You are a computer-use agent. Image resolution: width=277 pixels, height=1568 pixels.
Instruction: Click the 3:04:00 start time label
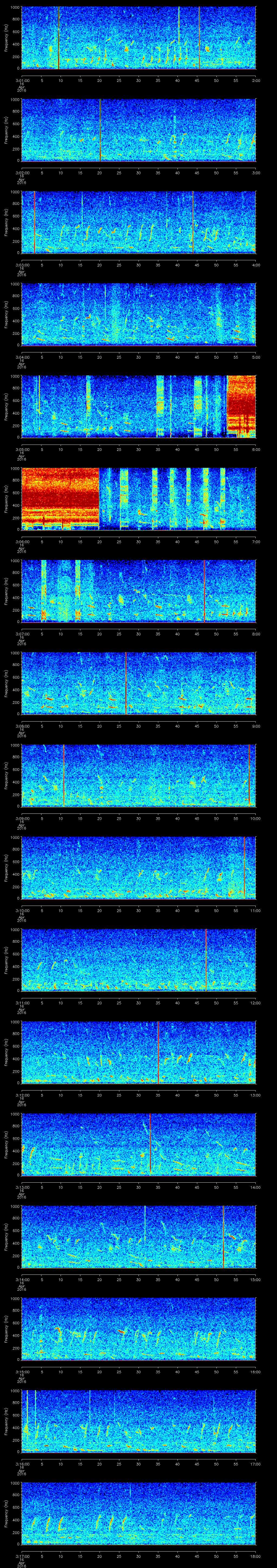click(22, 357)
